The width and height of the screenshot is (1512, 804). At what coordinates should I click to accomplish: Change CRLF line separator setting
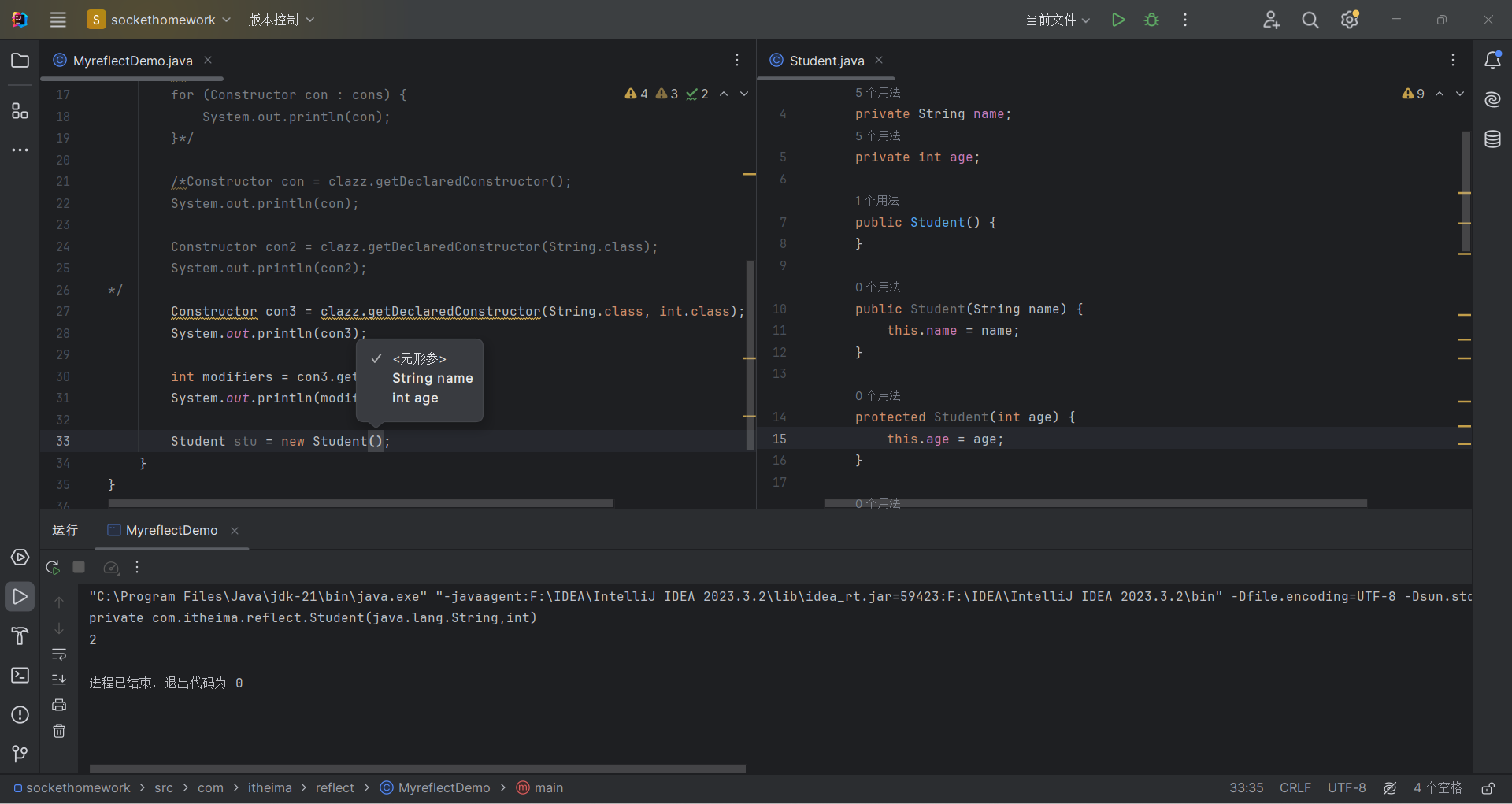(1295, 788)
